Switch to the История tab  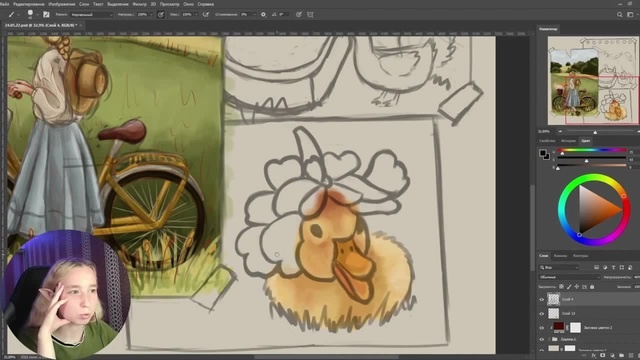(568, 141)
